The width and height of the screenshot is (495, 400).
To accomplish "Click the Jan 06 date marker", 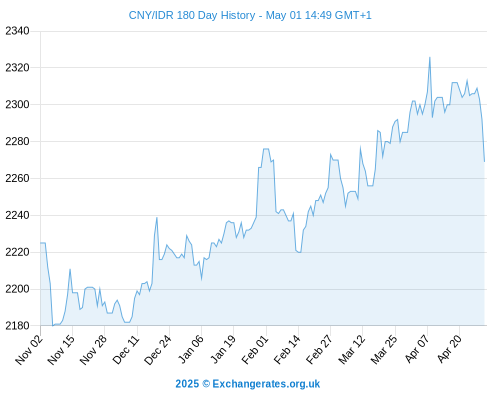I will 190,349.
